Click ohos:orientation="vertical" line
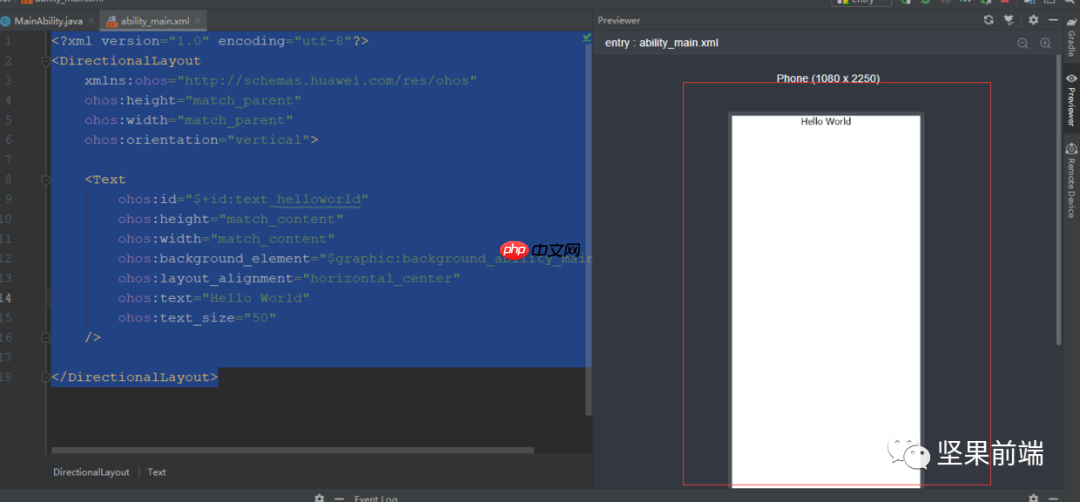Viewport: 1080px width, 502px height. click(201, 140)
